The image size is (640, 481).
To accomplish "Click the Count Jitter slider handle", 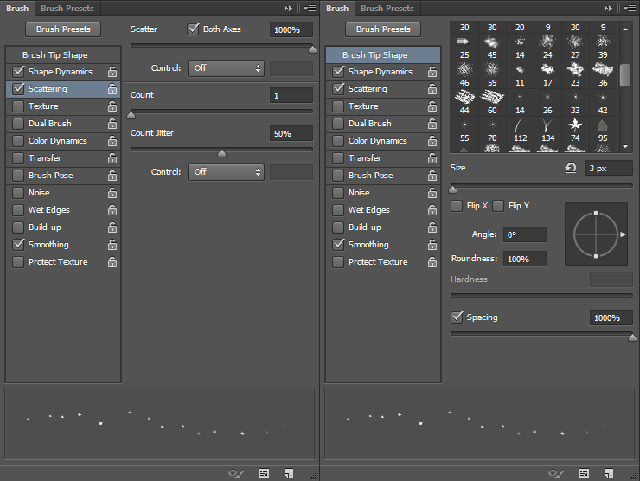I will (x=222, y=153).
